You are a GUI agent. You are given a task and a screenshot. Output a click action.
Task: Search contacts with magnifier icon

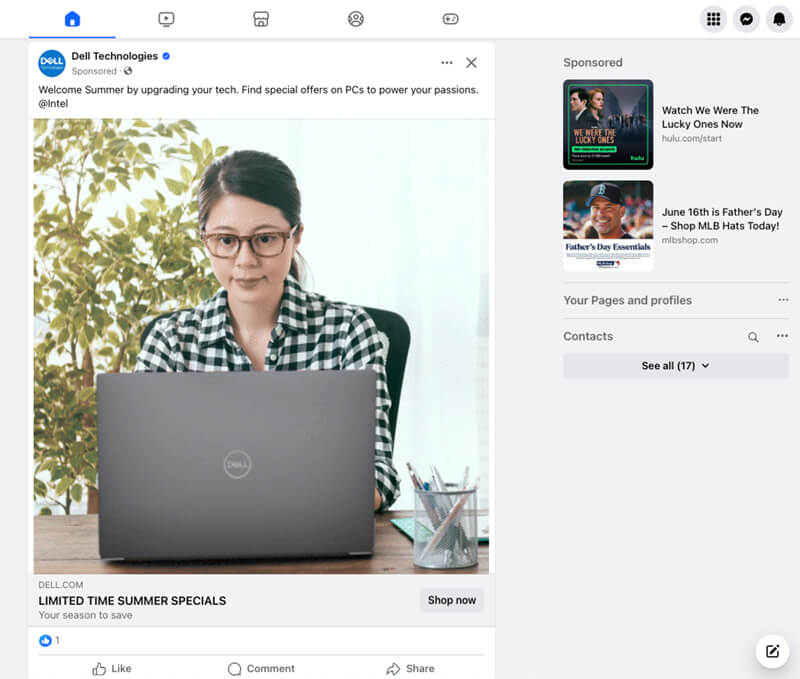753,337
